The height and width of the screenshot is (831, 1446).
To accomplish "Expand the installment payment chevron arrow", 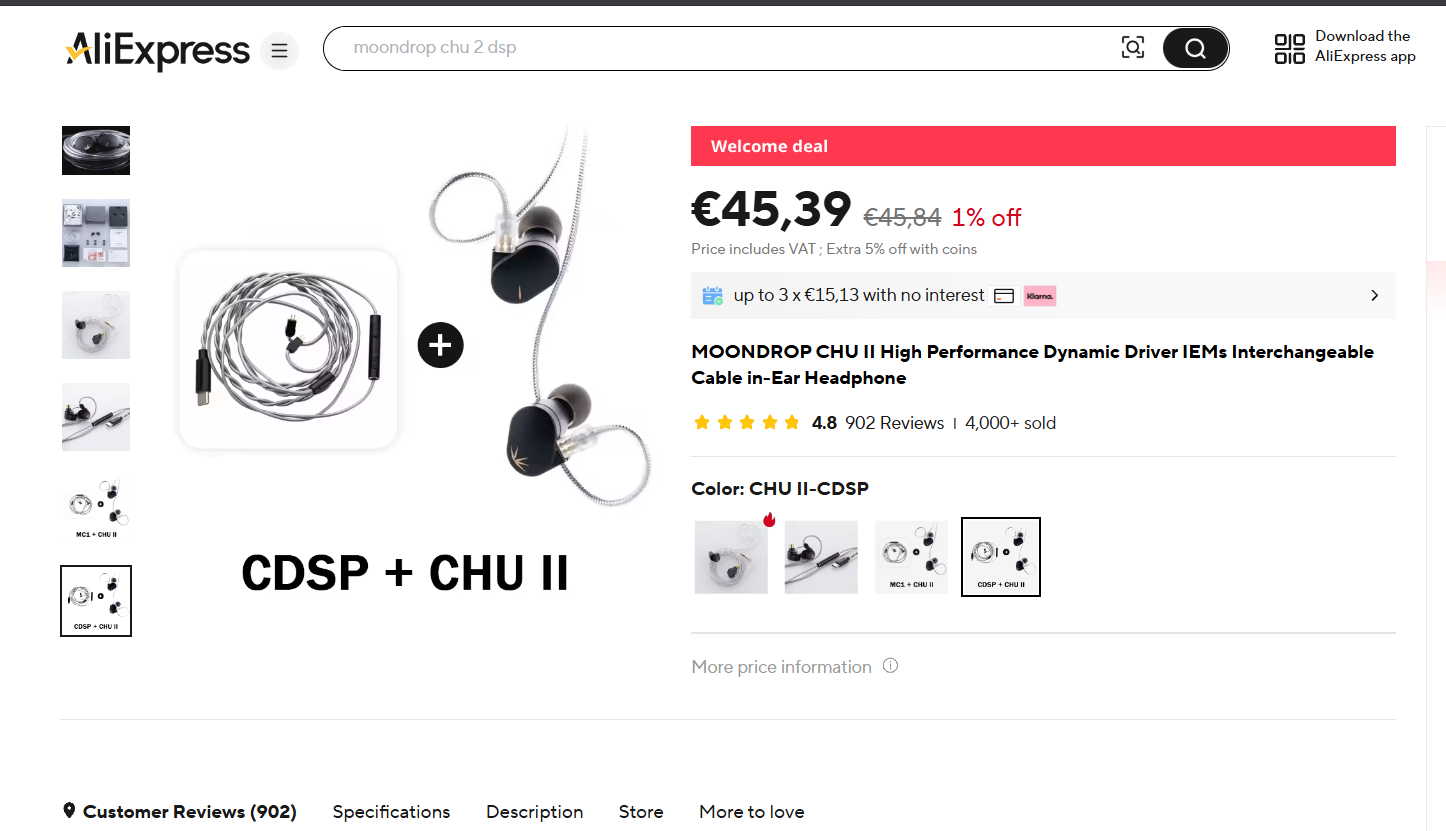I will [x=1374, y=296].
